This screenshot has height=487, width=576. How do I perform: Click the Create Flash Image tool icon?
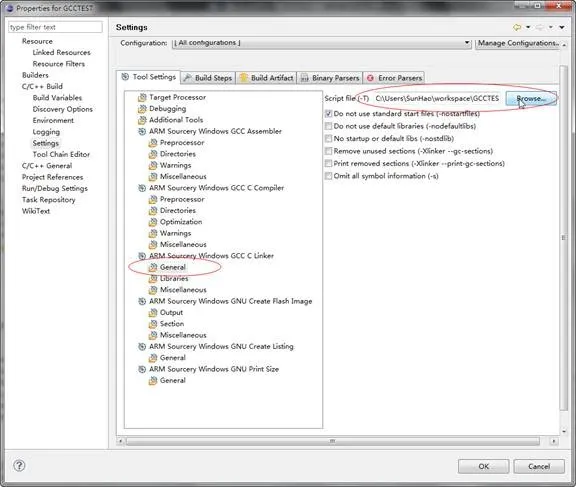pyautogui.click(x=142, y=302)
